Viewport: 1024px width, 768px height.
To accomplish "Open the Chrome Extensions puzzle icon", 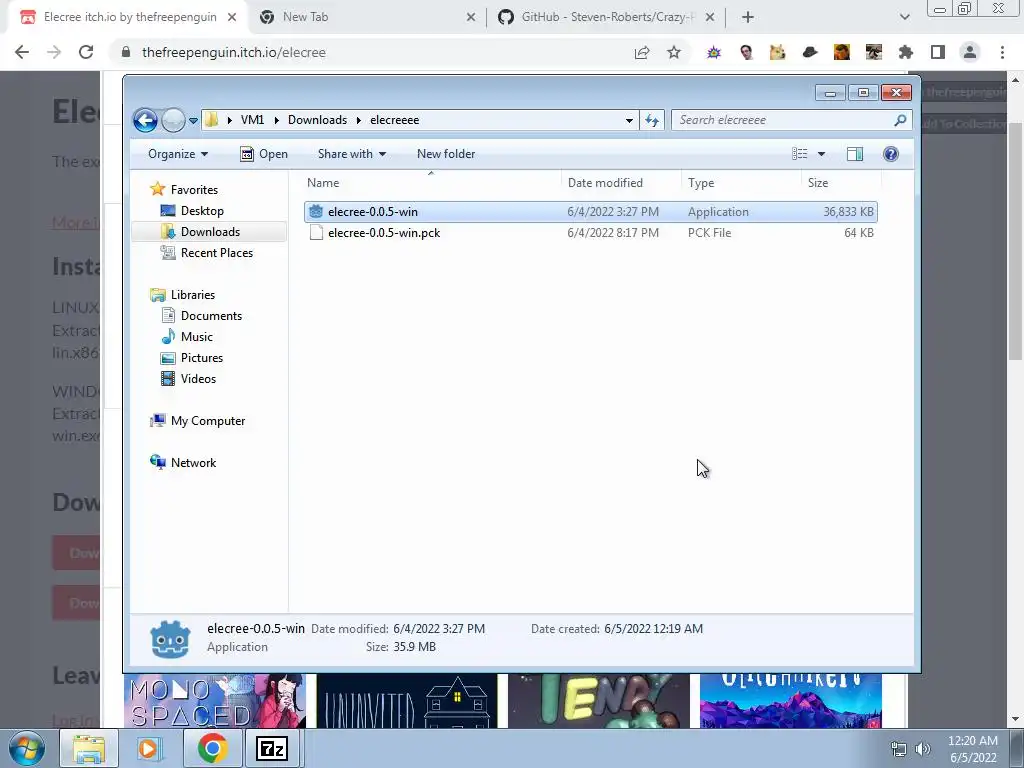I will point(906,52).
